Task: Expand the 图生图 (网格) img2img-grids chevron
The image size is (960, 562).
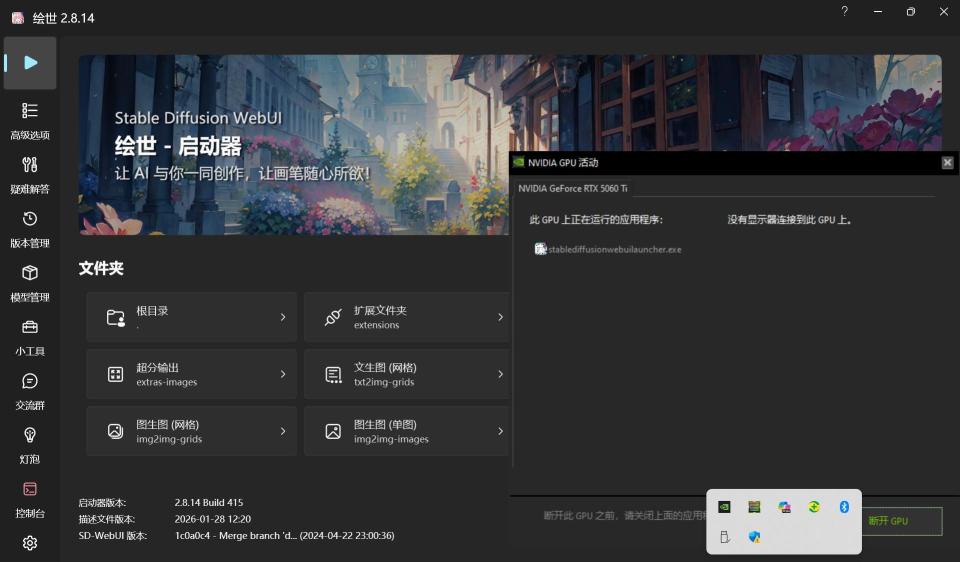Action: click(x=283, y=431)
